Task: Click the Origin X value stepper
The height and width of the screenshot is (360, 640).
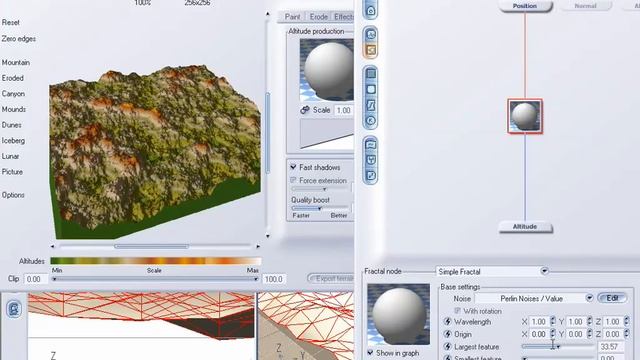Action: point(553,334)
